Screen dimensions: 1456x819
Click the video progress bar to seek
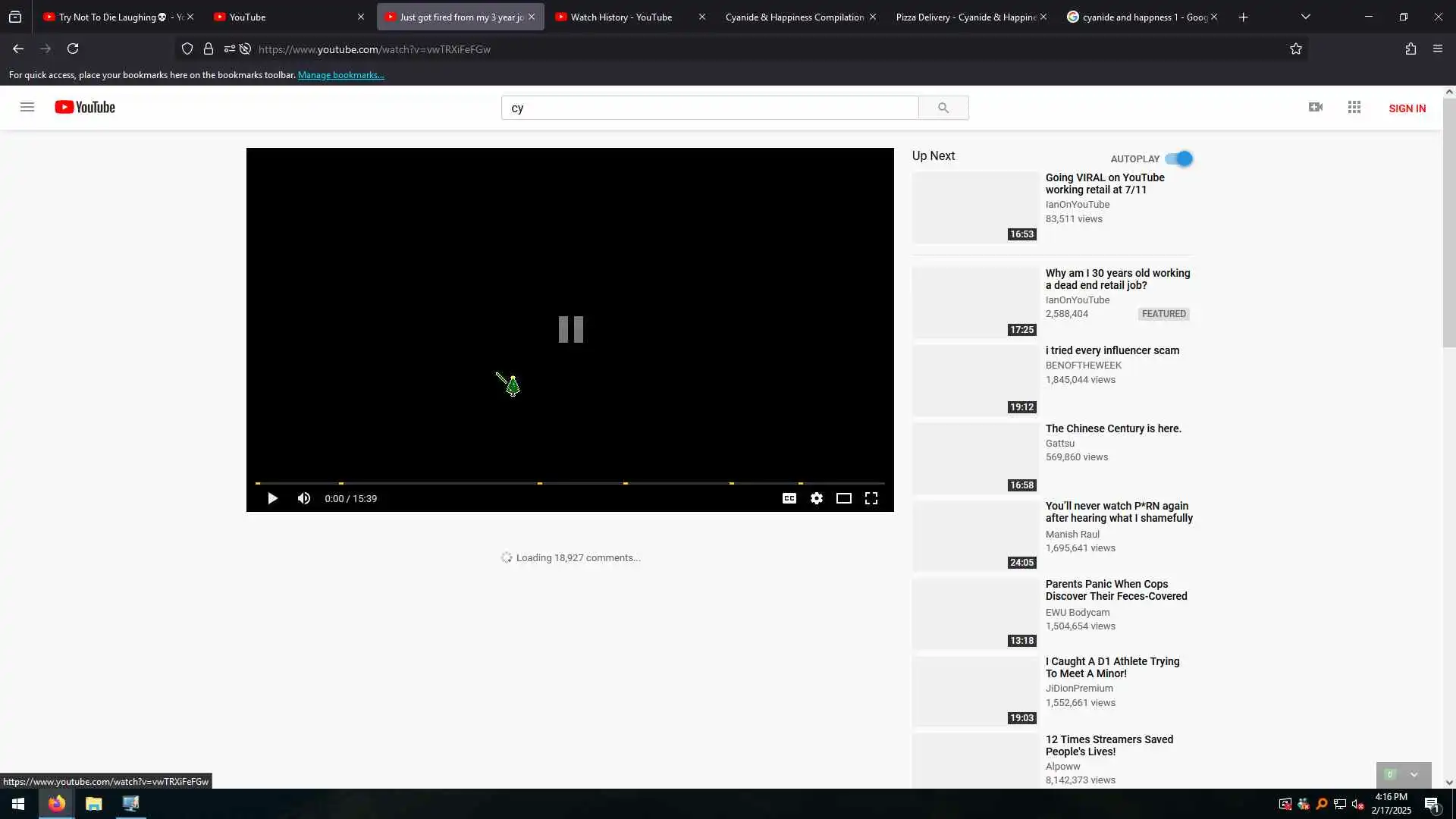(x=455, y=483)
